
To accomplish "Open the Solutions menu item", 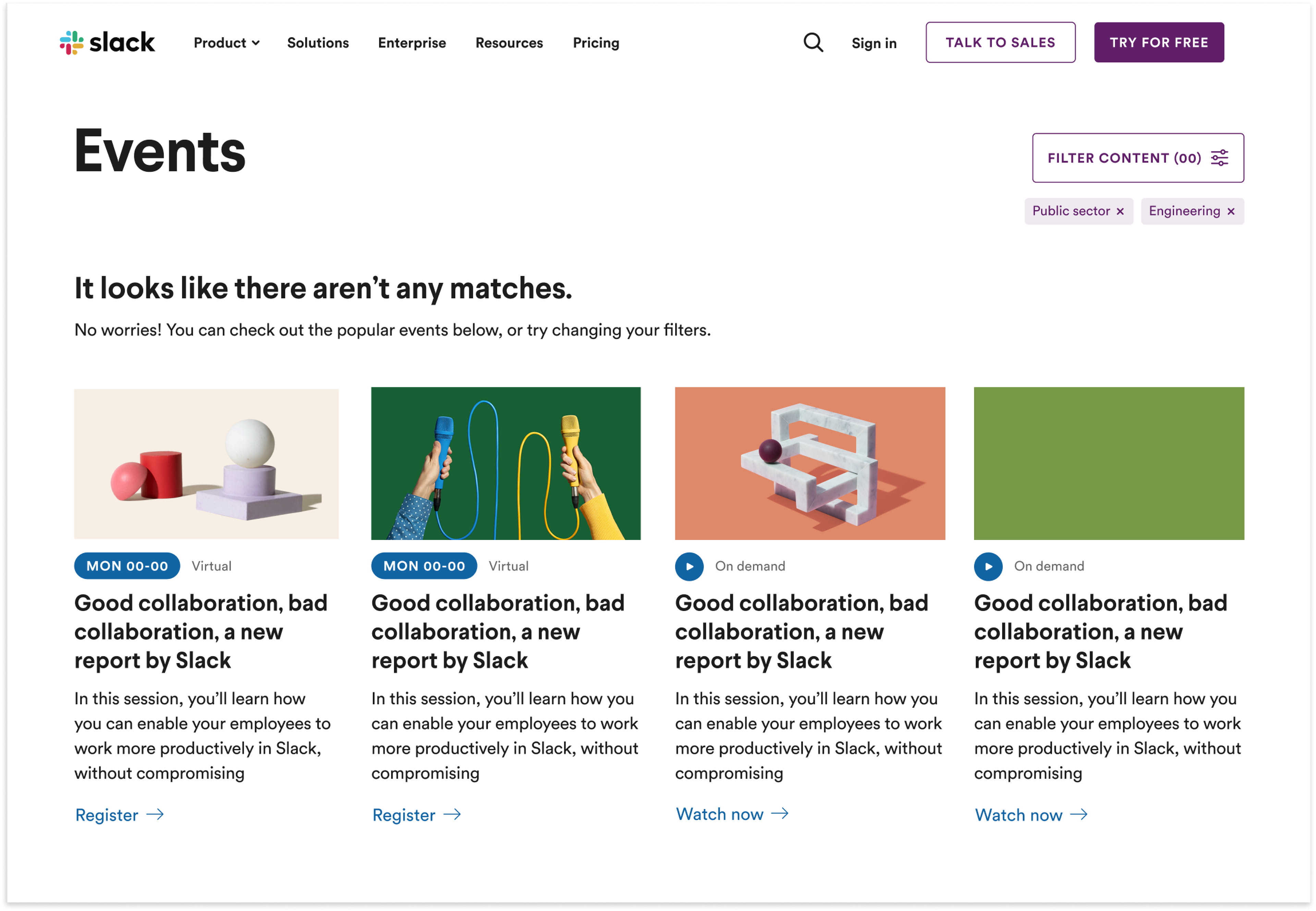I will pos(318,43).
